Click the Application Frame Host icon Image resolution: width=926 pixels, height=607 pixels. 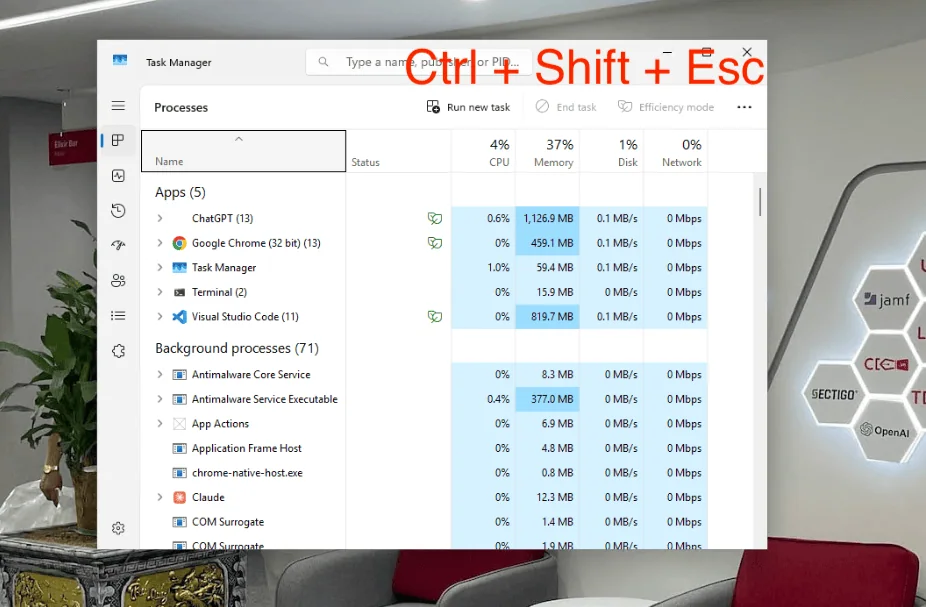pyautogui.click(x=180, y=448)
